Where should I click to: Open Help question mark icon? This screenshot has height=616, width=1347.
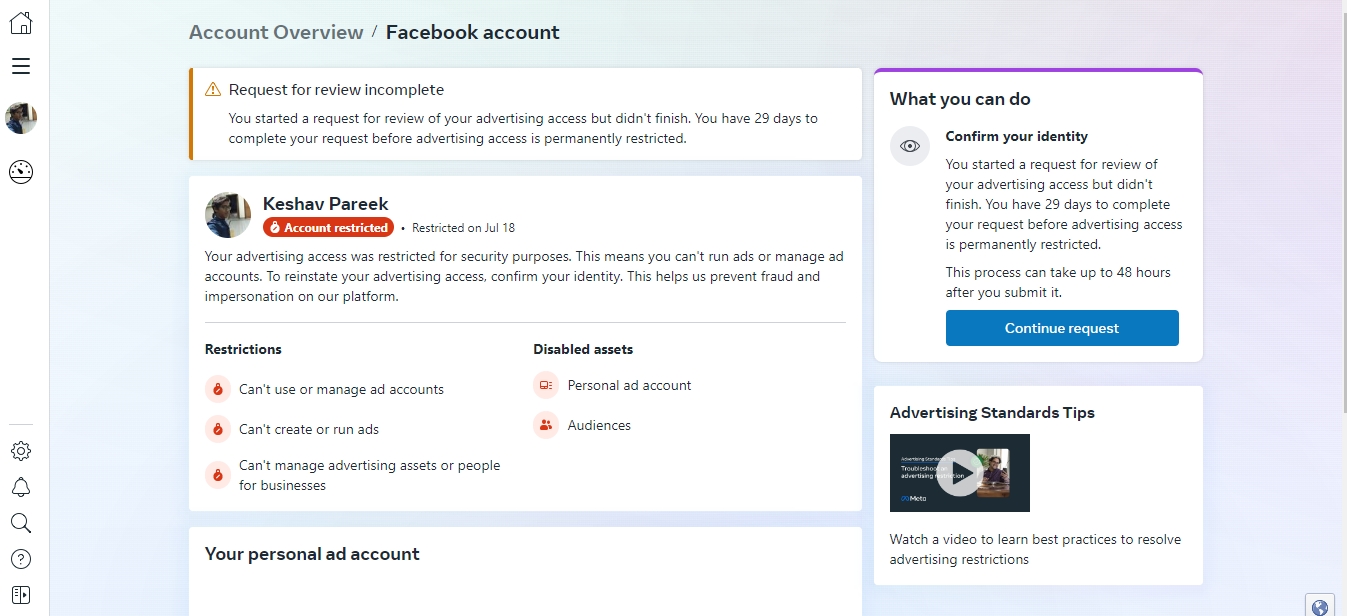21,559
